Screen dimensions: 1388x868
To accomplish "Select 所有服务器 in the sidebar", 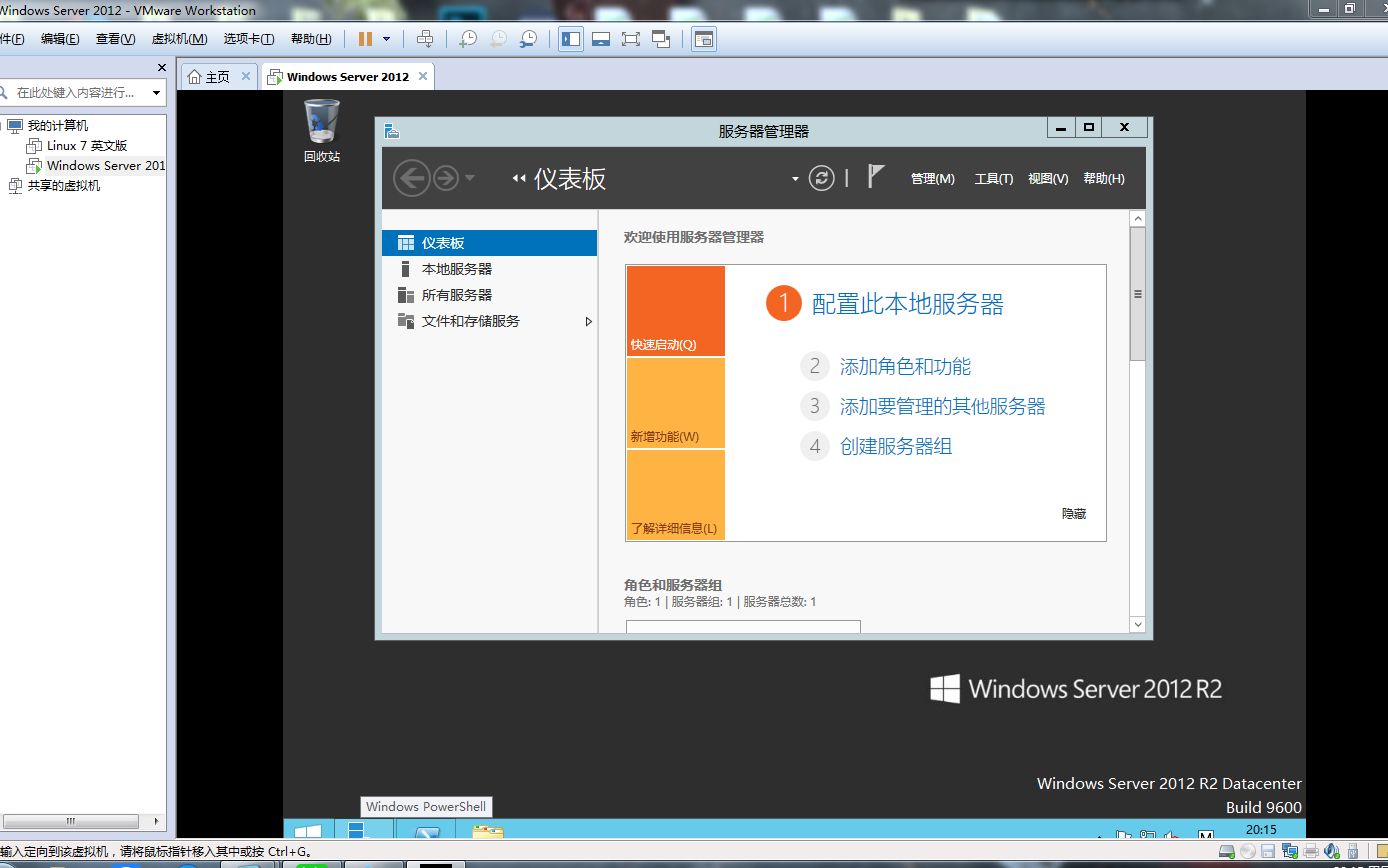I will point(489,295).
